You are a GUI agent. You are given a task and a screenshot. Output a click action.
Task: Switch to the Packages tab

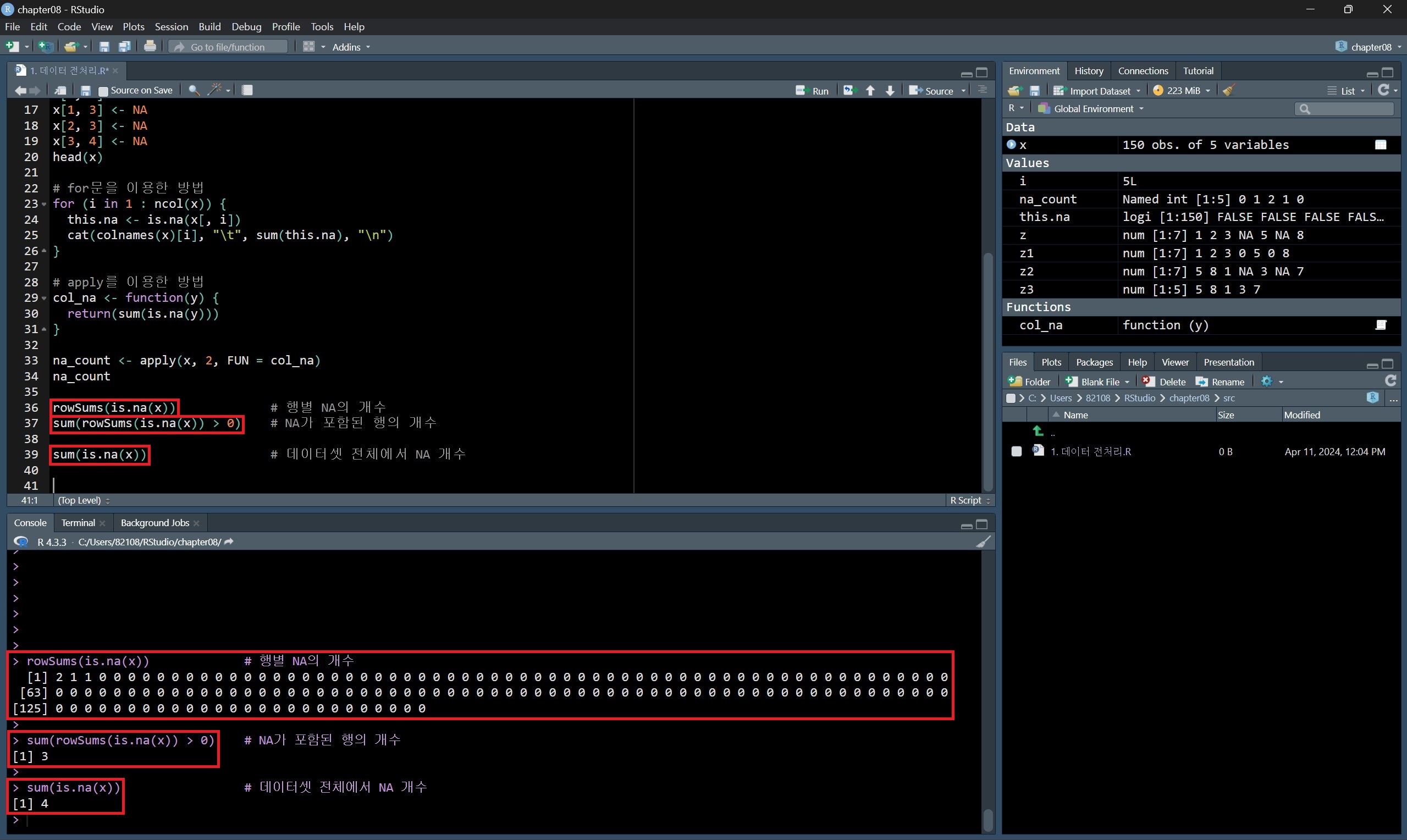(x=1094, y=362)
